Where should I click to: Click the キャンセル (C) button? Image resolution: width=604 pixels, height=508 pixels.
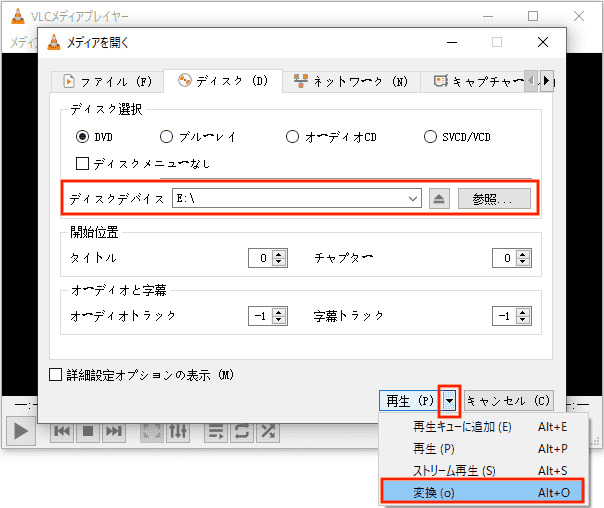coord(508,401)
